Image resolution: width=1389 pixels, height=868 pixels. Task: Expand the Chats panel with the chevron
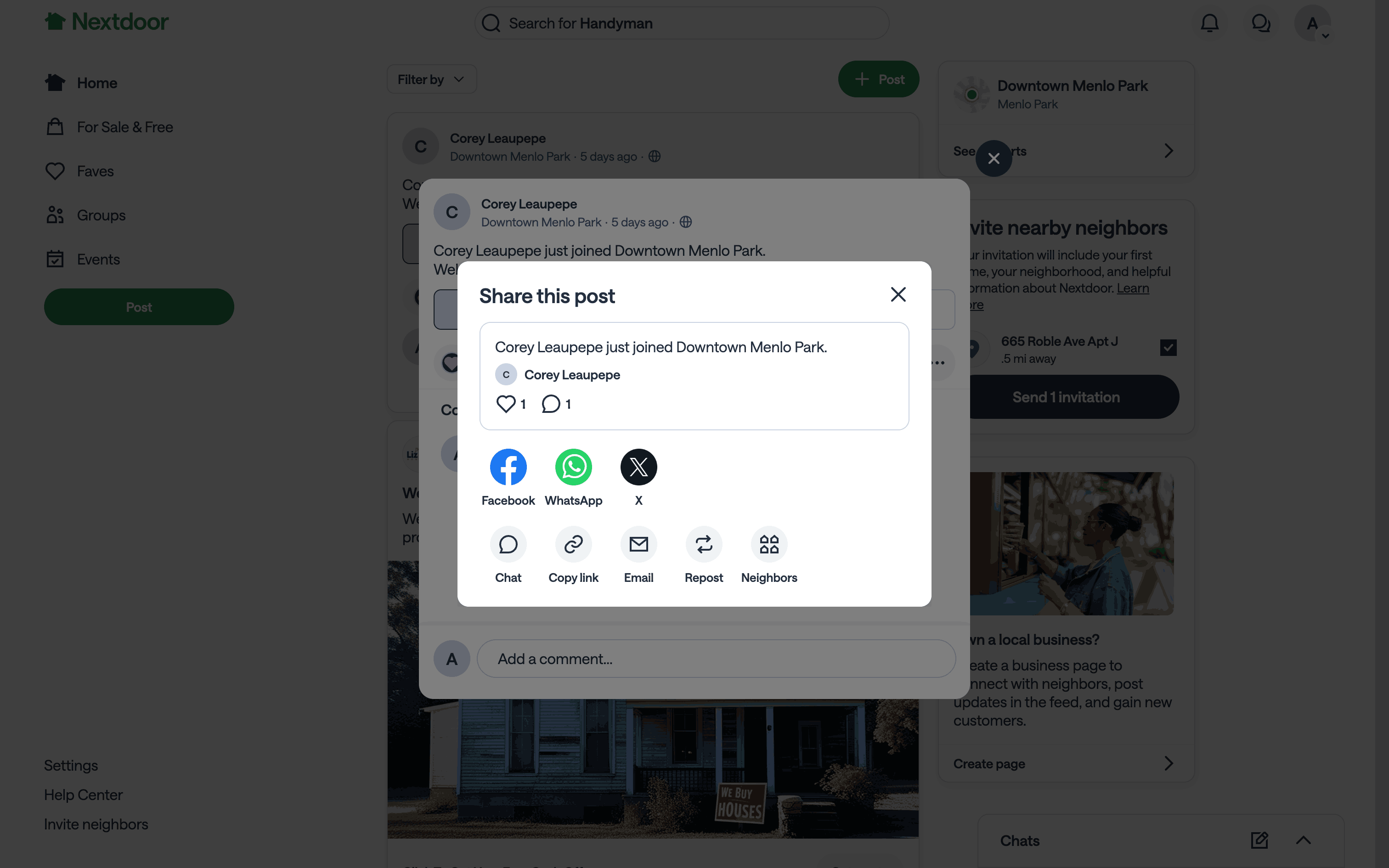coord(1303,840)
